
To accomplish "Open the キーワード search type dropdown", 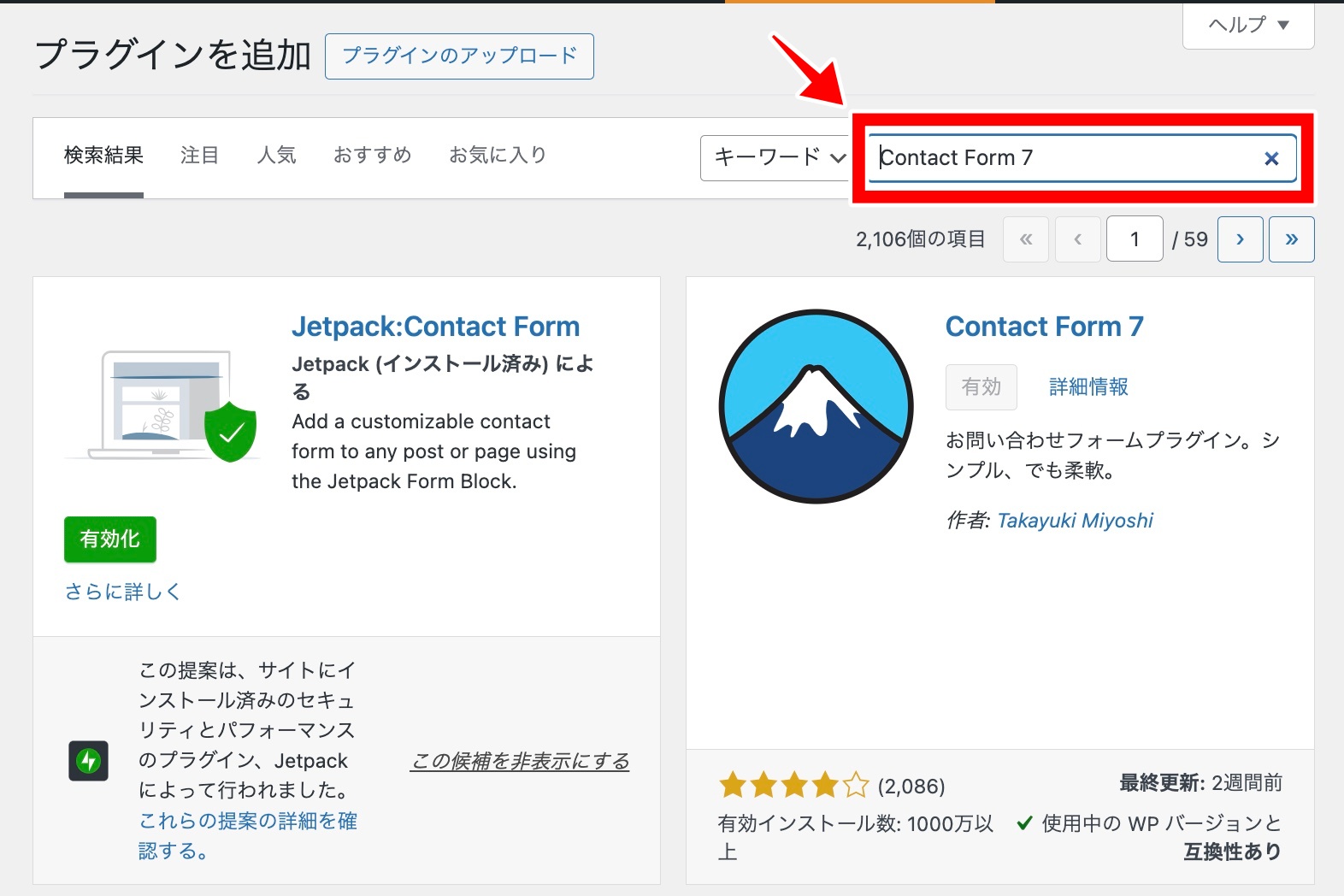I will (776, 158).
